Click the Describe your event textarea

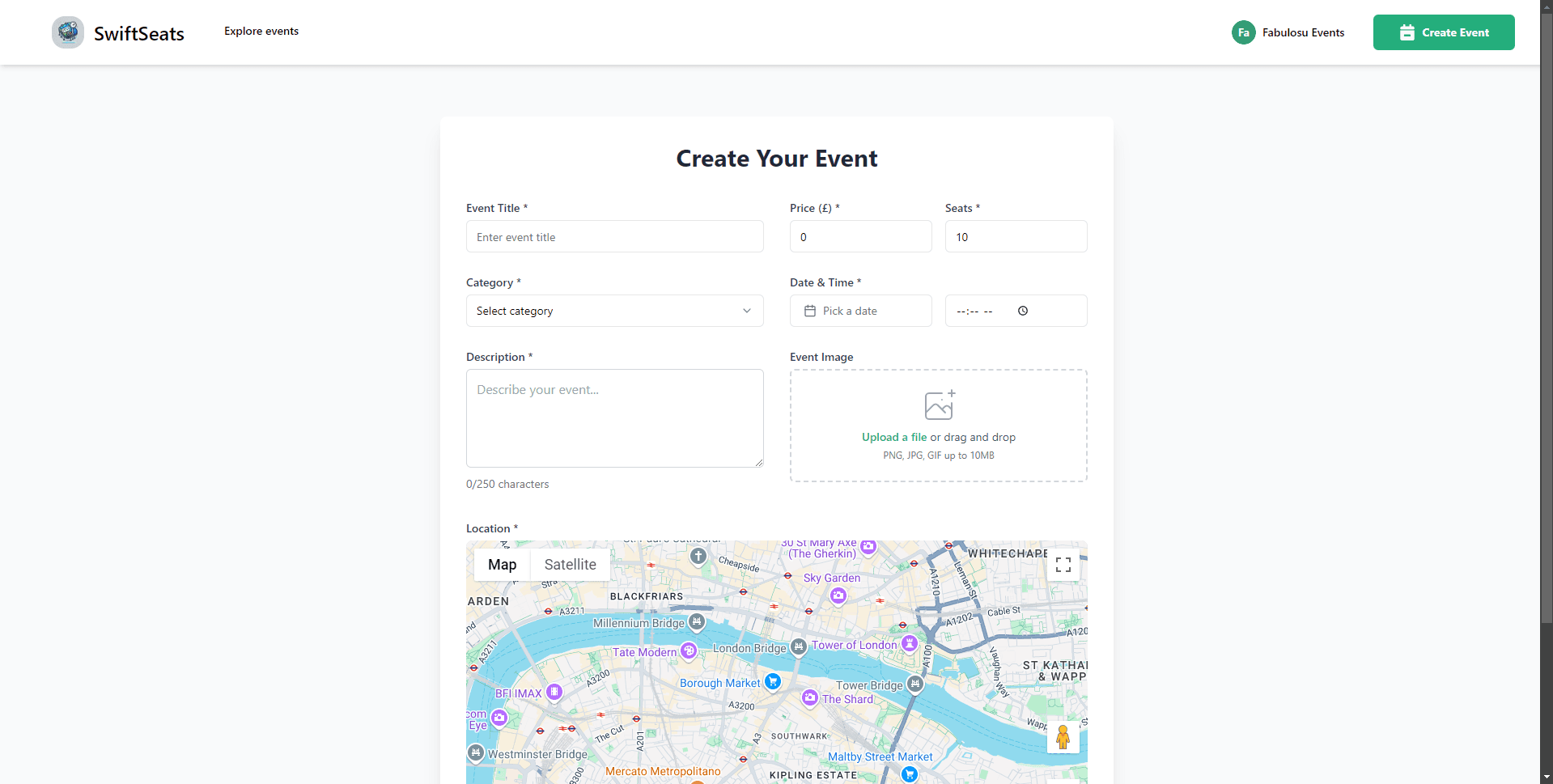point(614,418)
